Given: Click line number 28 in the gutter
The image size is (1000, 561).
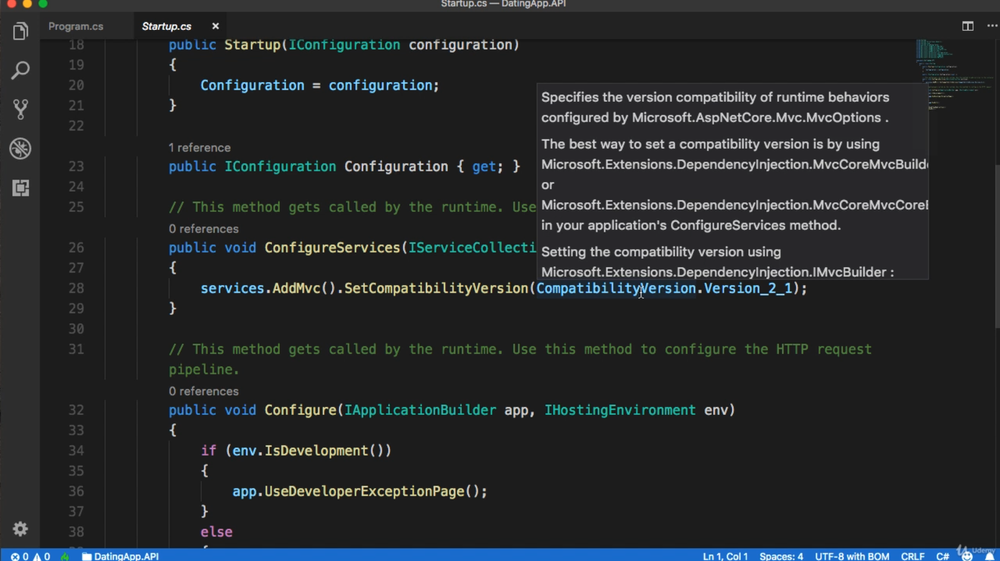Looking at the screenshot, I should coord(76,288).
